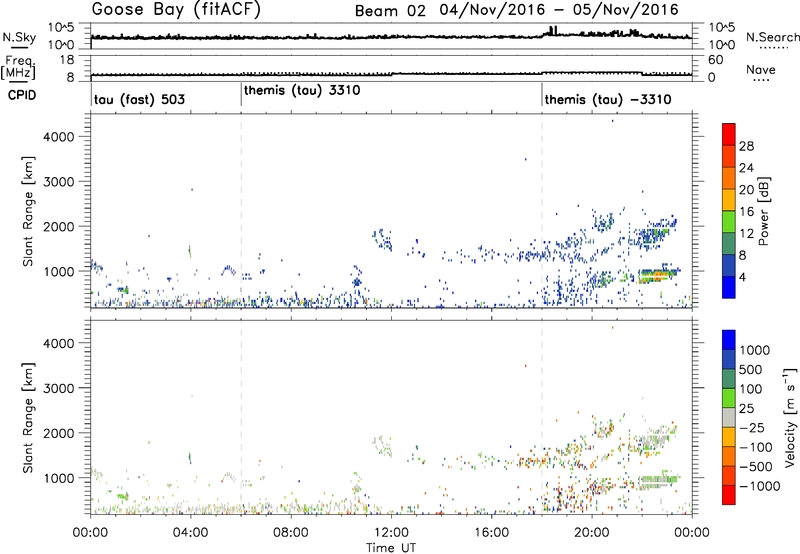The image size is (800, 554).
Task: Click the 'N.Sky' legend label
Action: click(19, 37)
